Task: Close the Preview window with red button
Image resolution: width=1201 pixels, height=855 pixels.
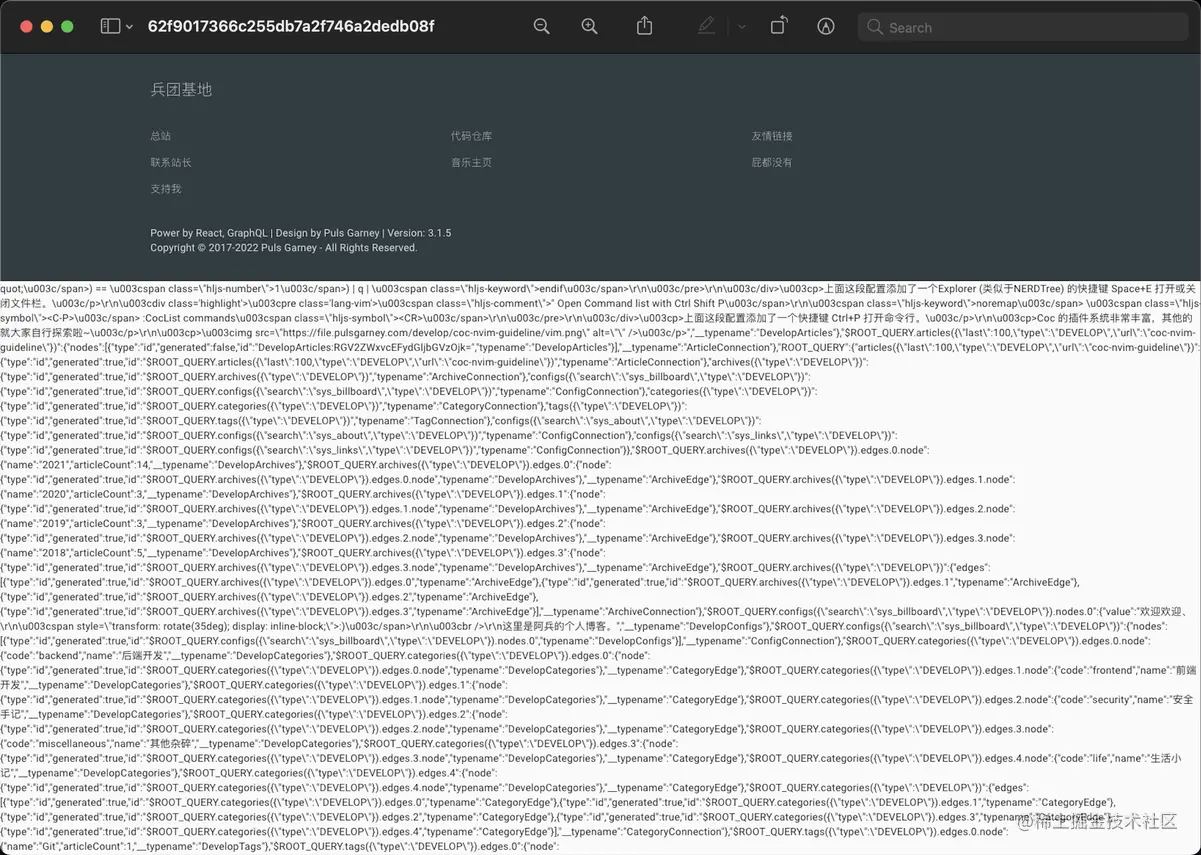Action: tap(26, 27)
